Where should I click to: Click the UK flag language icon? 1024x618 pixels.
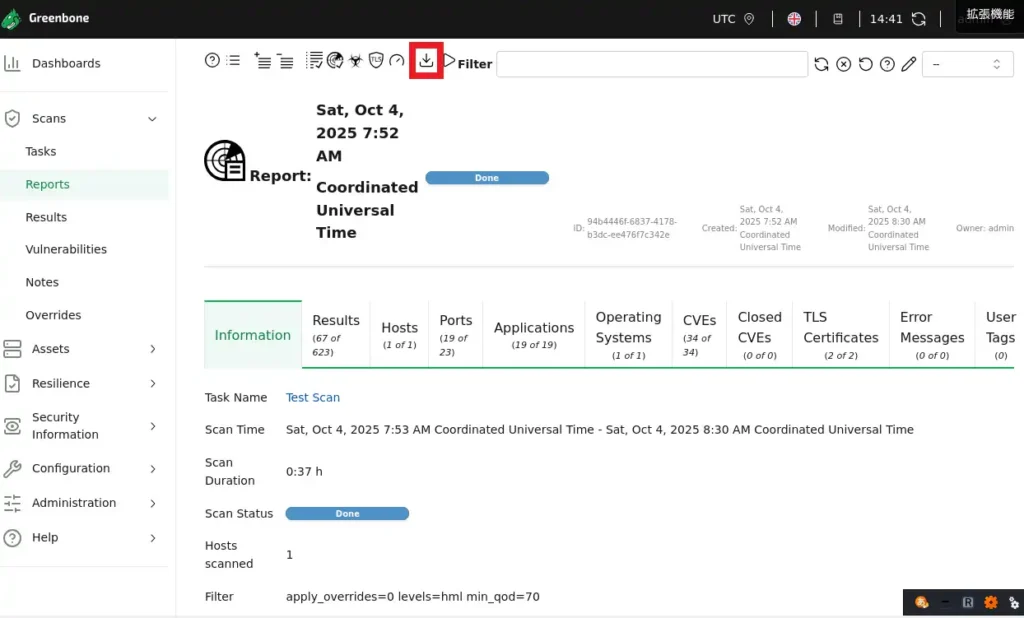coord(794,19)
